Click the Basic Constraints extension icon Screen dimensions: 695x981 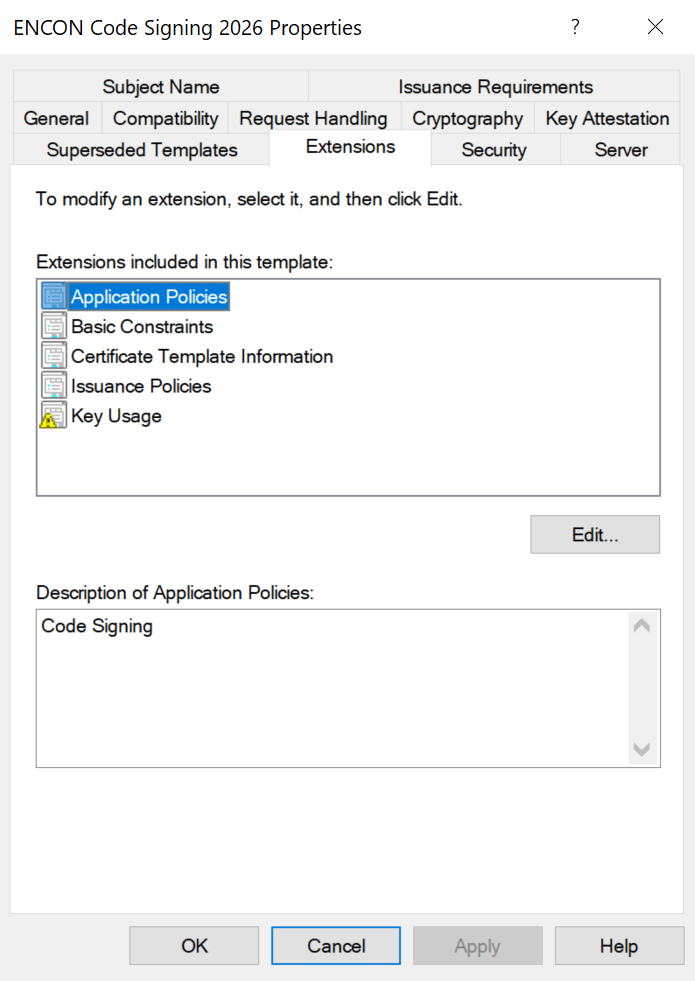[x=54, y=327]
